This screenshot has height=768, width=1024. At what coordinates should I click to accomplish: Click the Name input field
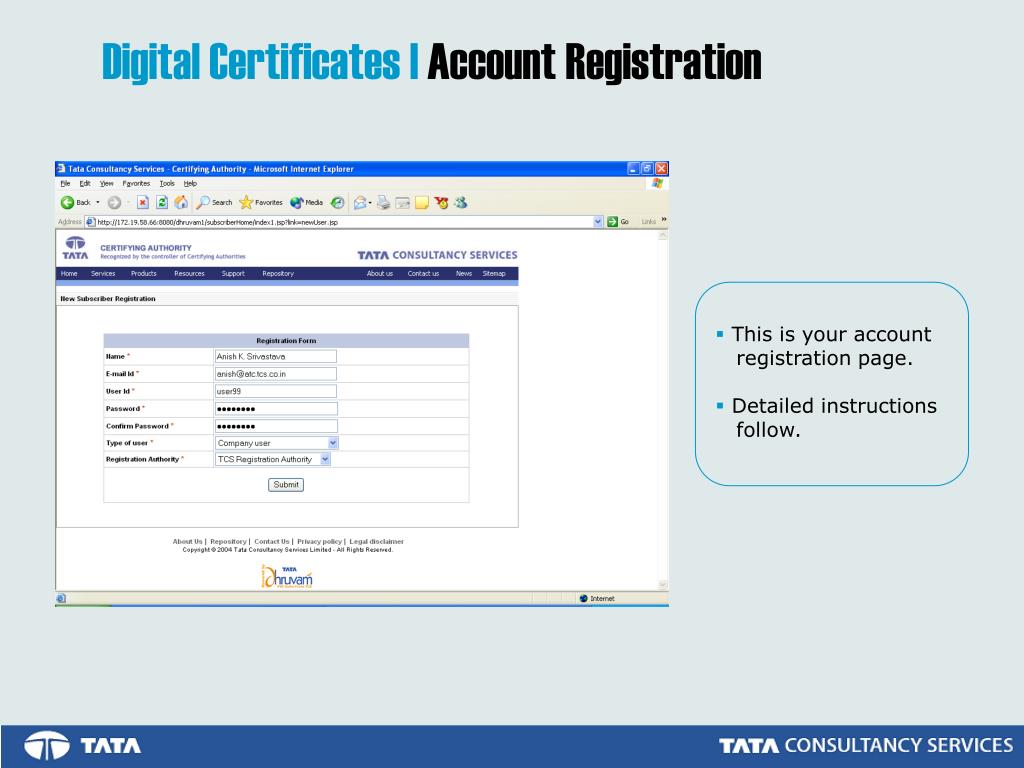point(276,357)
